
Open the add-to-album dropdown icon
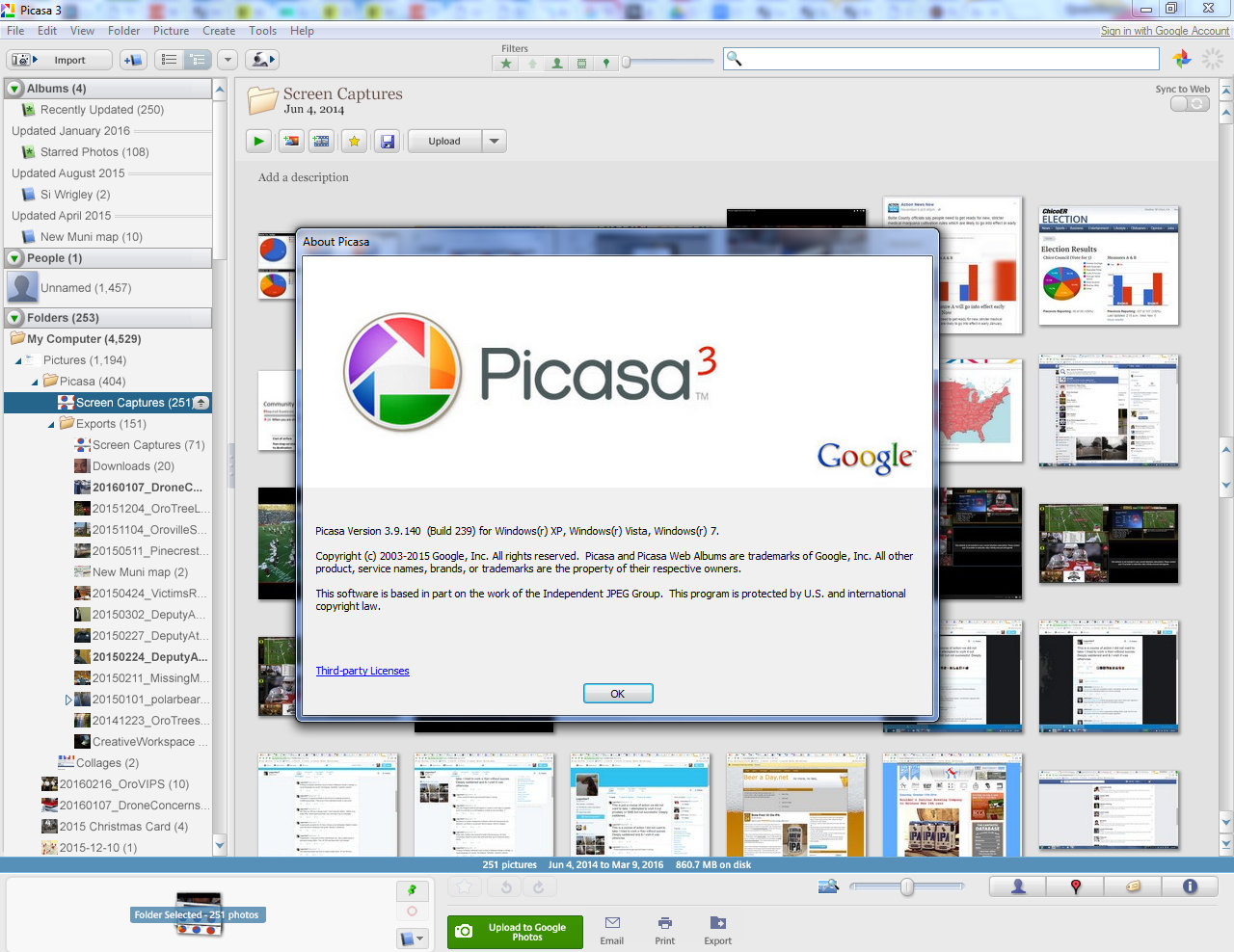413,938
